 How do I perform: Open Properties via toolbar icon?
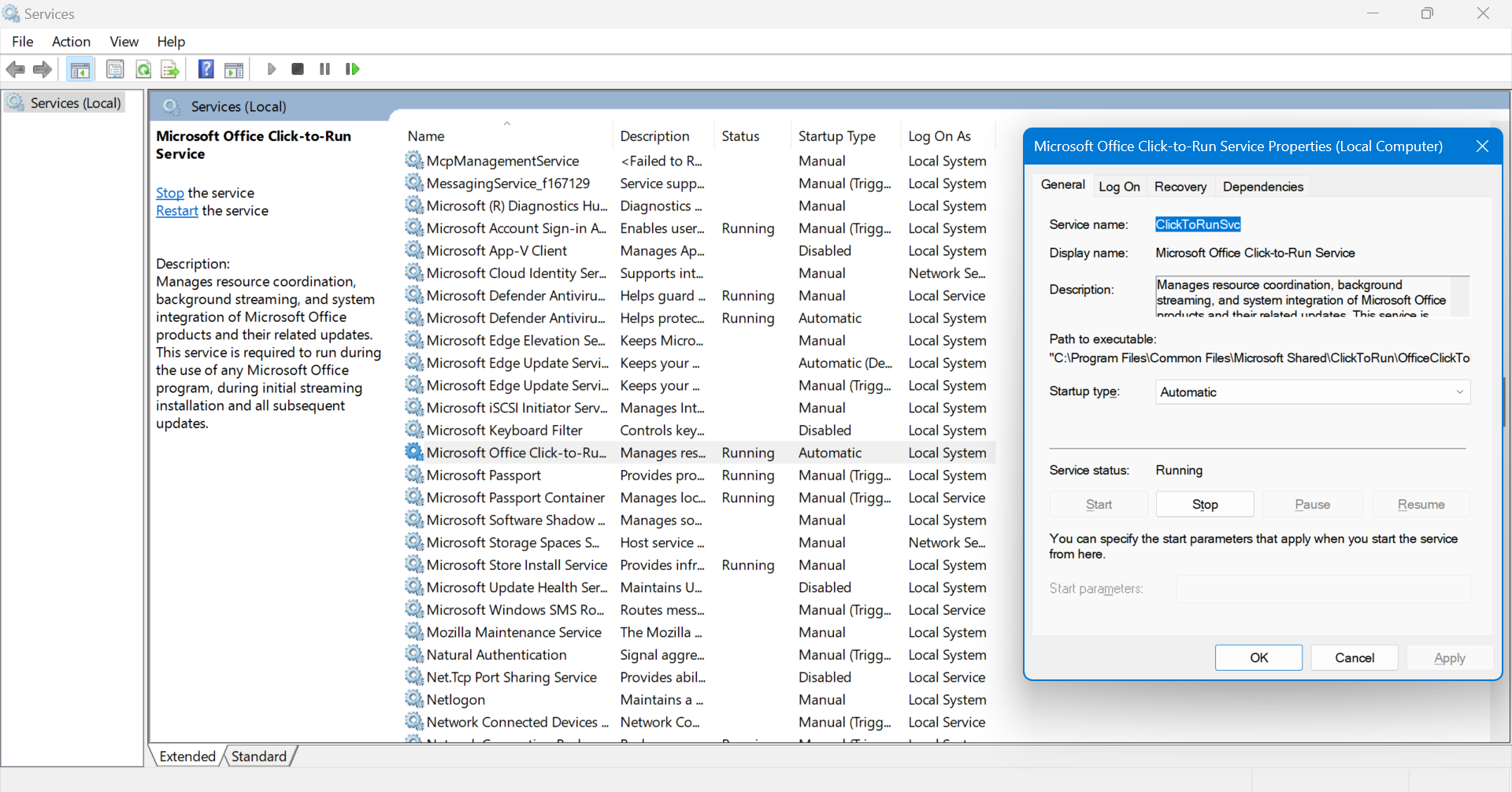115,69
